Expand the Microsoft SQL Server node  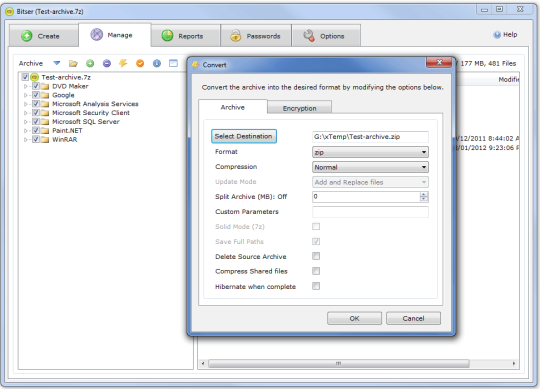25,122
